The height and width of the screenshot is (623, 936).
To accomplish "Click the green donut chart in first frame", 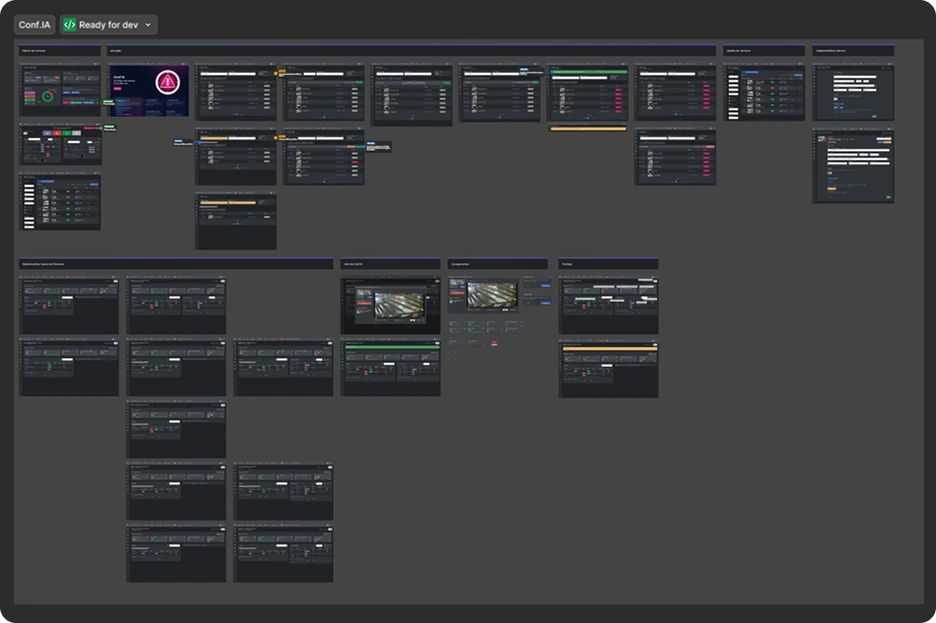I will (48, 97).
